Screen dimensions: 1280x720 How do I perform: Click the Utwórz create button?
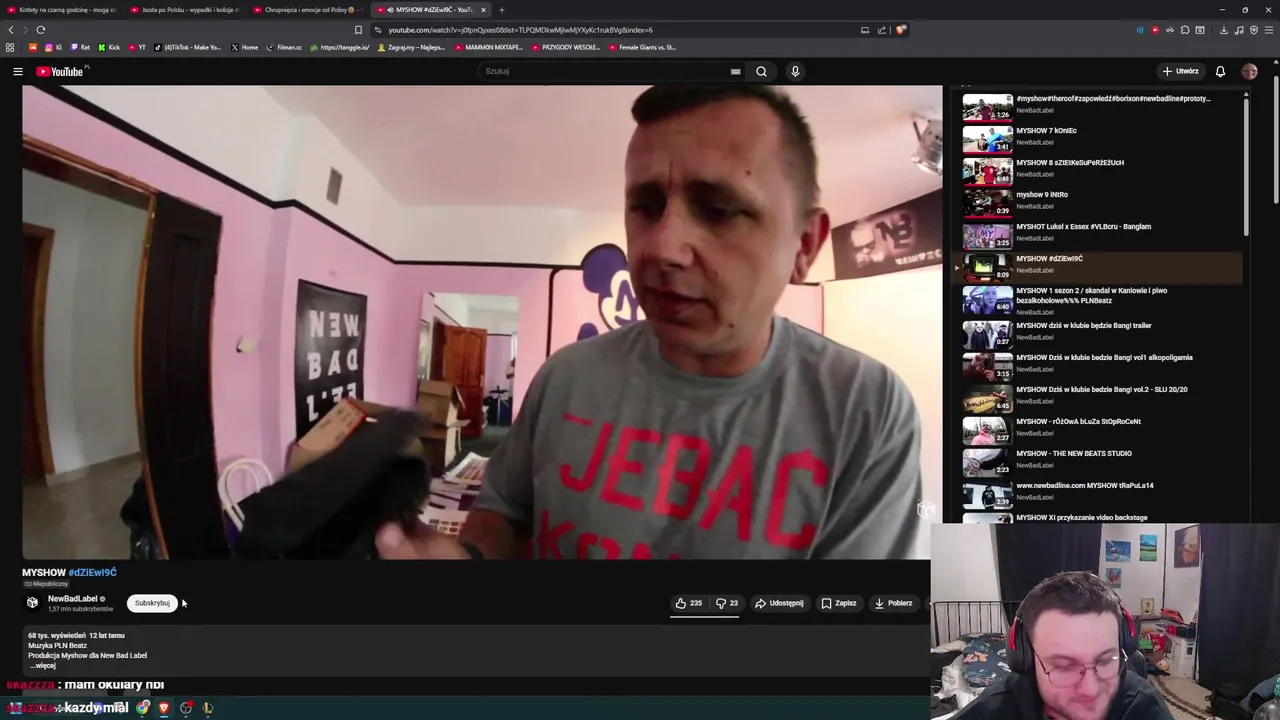(1181, 71)
